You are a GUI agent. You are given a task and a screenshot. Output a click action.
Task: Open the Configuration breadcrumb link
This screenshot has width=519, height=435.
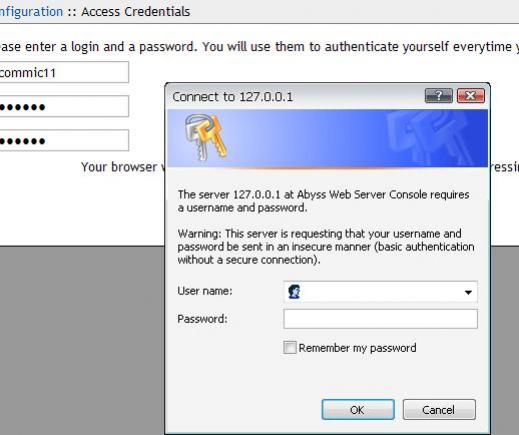[31, 12]
